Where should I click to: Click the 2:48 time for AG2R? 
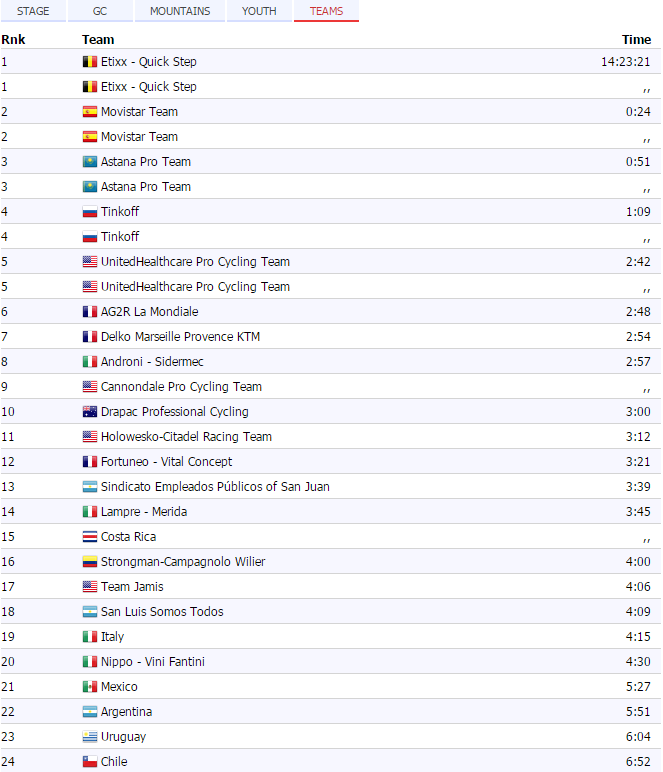pos(638,312)
